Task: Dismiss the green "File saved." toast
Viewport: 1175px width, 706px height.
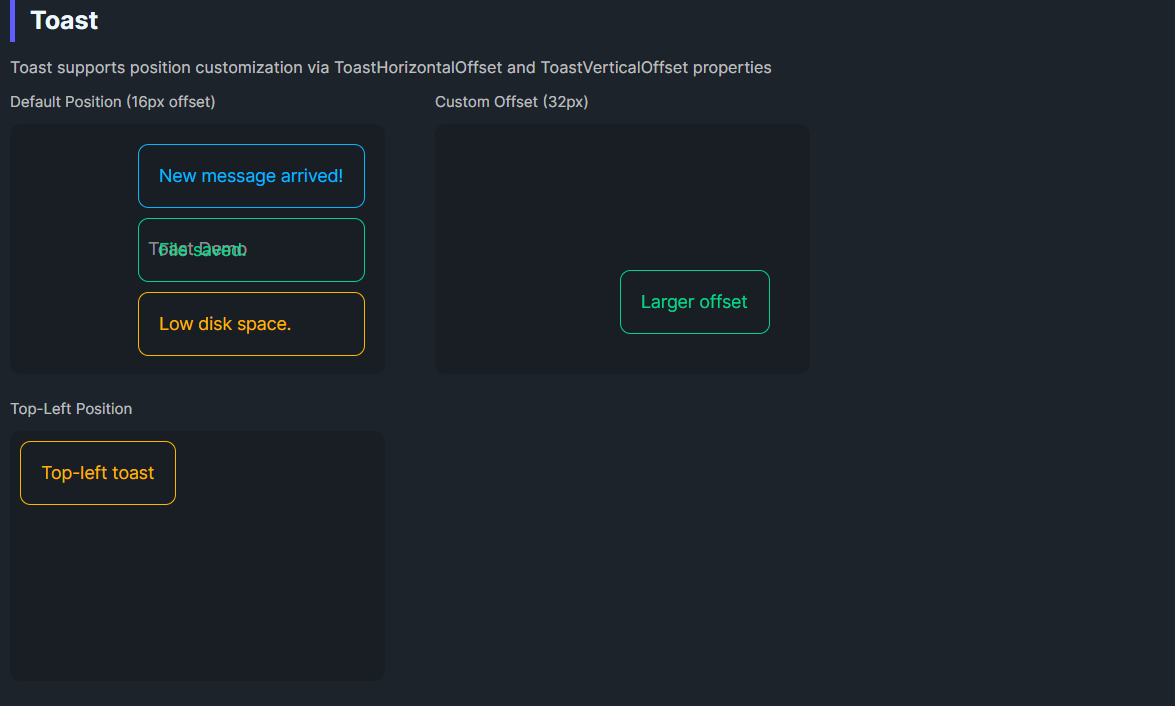Action: click(x=251, y=250)
